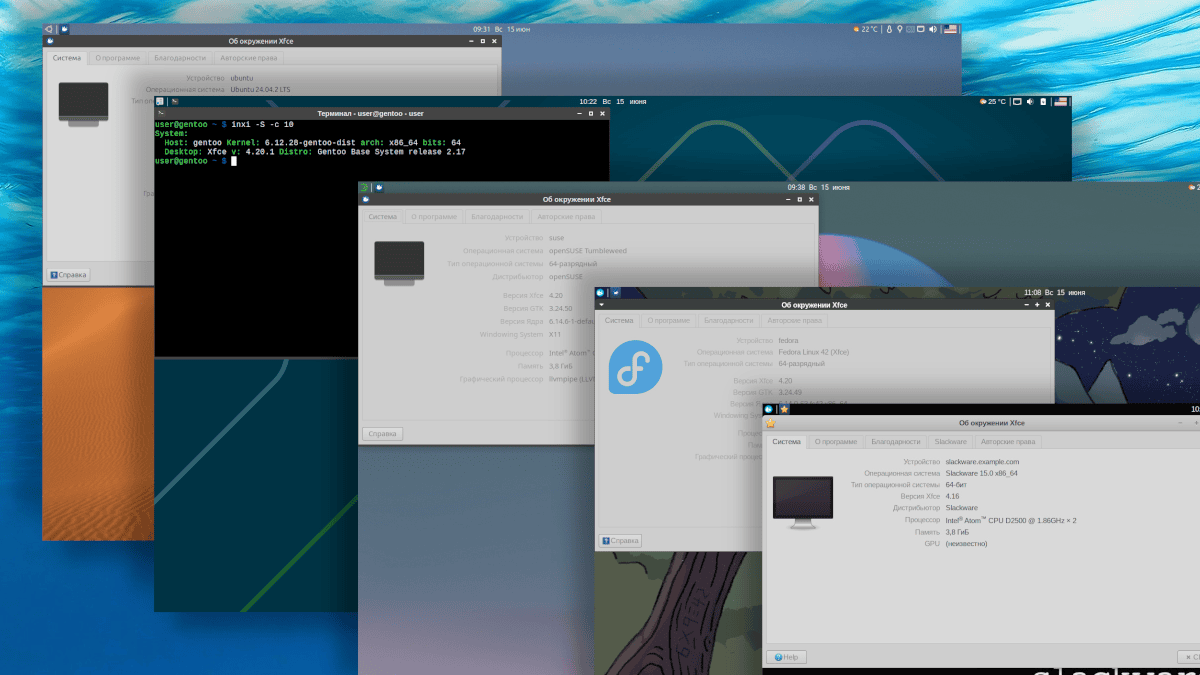Click the 11:08 clock on the Fedora panel
The height and width of the screenshot is (675, 1200).
pyautogui.click(x=1033, y=292)
